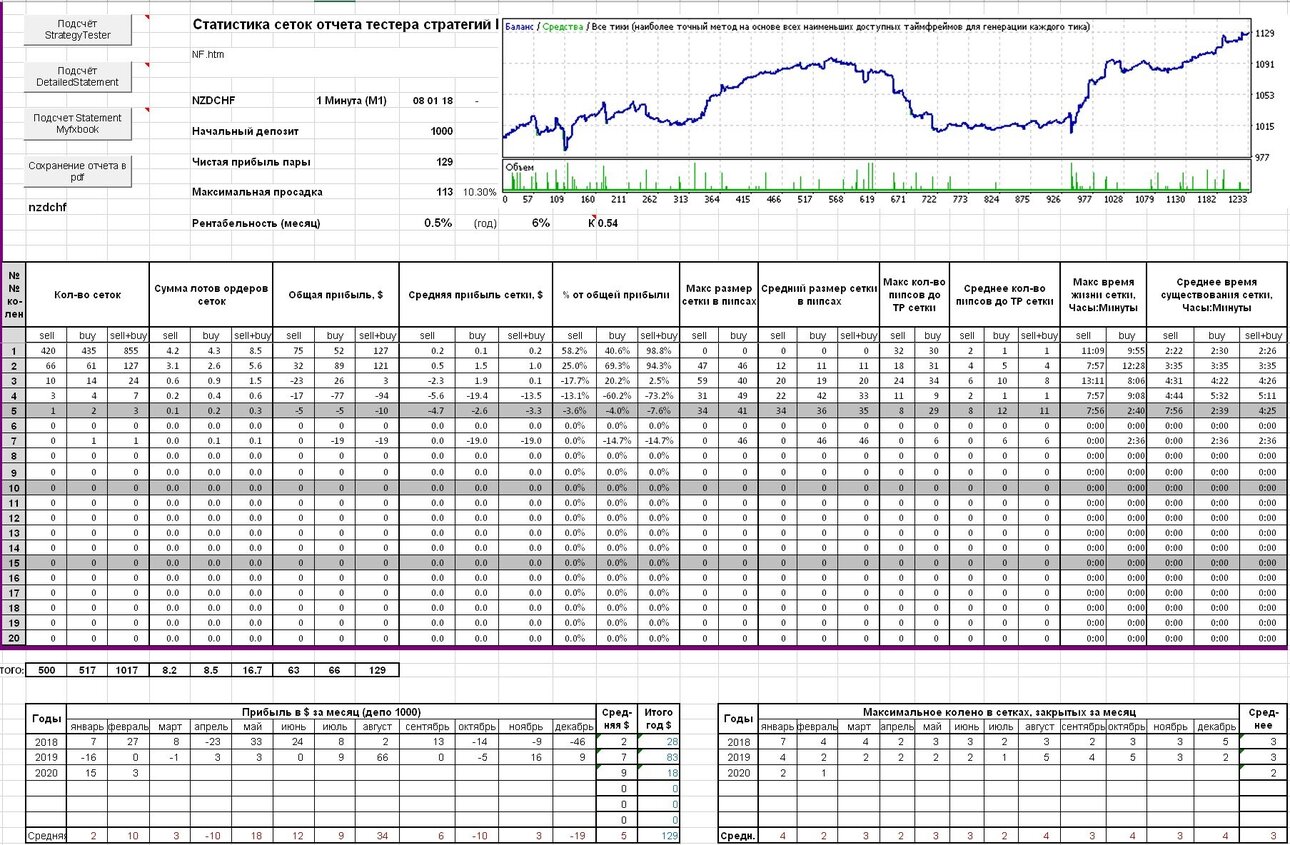This screenshot has width=1290, height=845.
Task: Select the 13:11 max lifetime cell
Action: pos(1083,381)
